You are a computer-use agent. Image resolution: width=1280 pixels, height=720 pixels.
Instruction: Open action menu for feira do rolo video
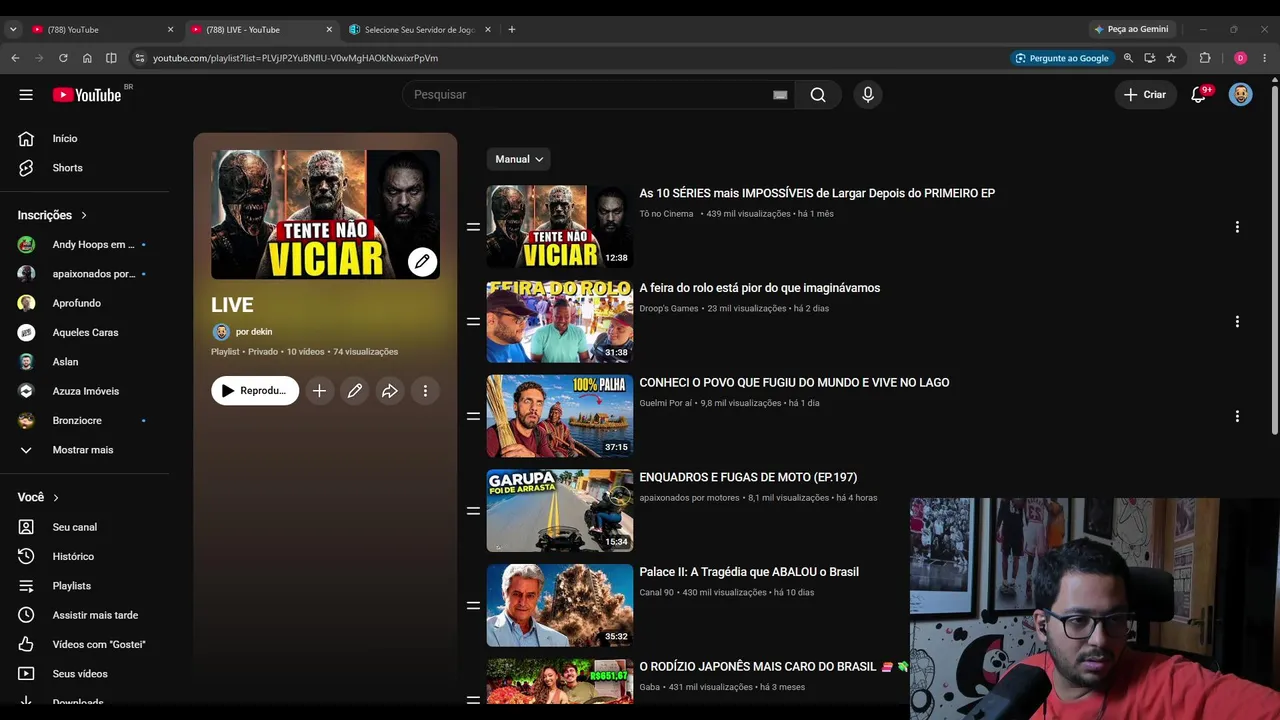1237,322
